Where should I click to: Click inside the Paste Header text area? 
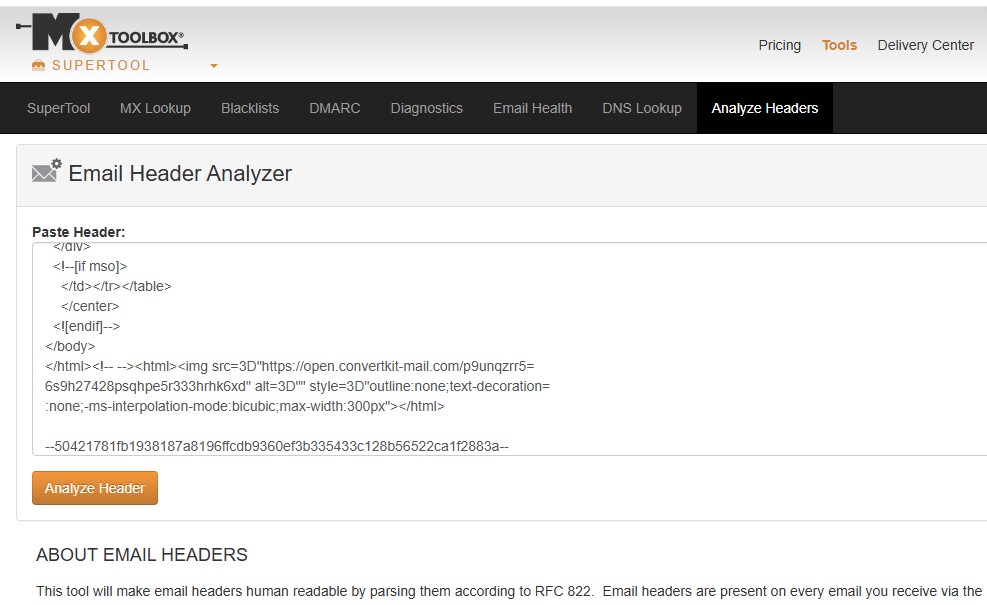pyautogui.click(x=510, y=349)
